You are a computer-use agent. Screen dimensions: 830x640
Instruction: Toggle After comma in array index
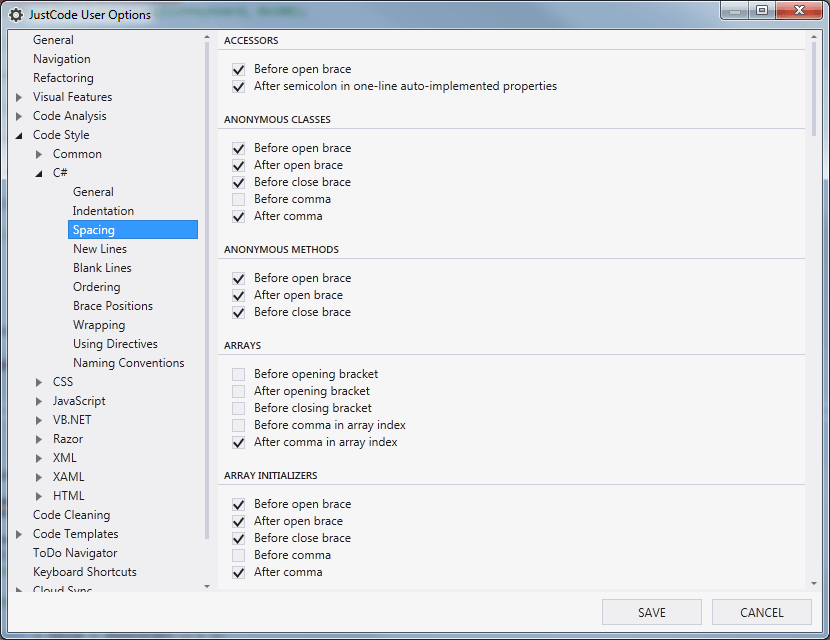tap(238, 442)
